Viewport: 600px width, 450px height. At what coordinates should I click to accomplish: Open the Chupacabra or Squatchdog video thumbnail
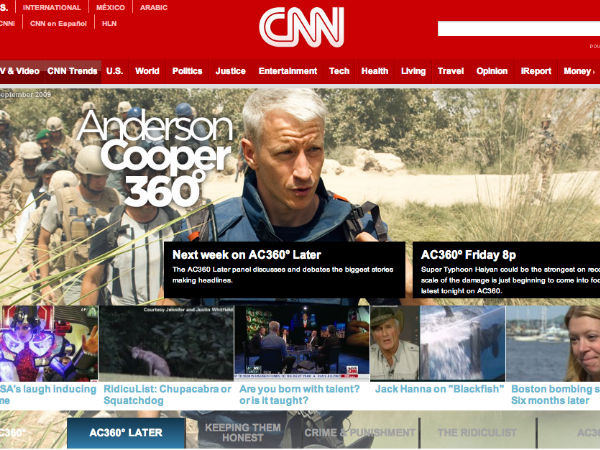click(166, 343)
